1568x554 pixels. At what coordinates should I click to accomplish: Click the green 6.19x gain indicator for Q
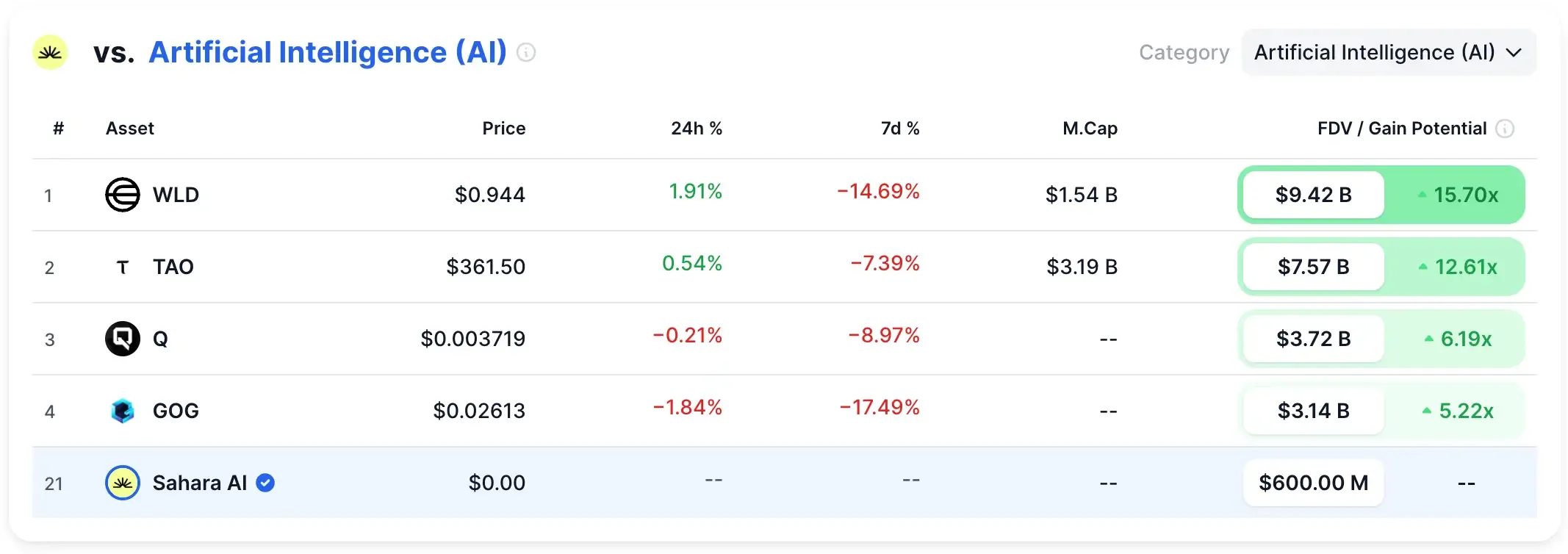(x=1459, y=339)
